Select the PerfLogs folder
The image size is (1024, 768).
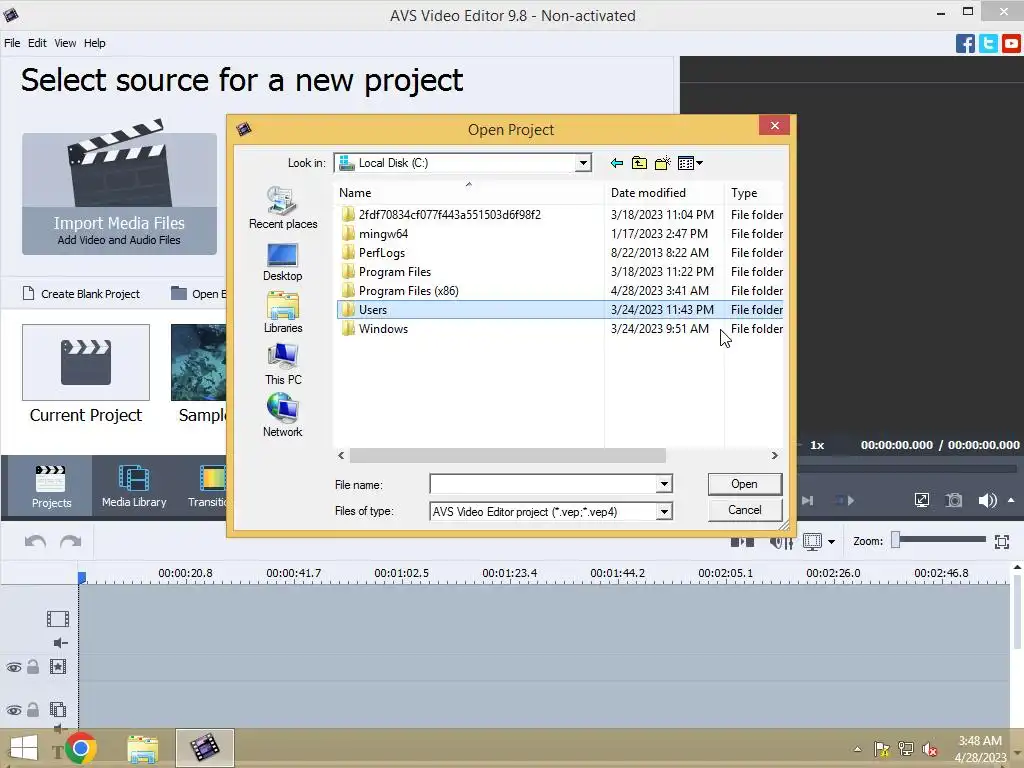pos(382,253)
